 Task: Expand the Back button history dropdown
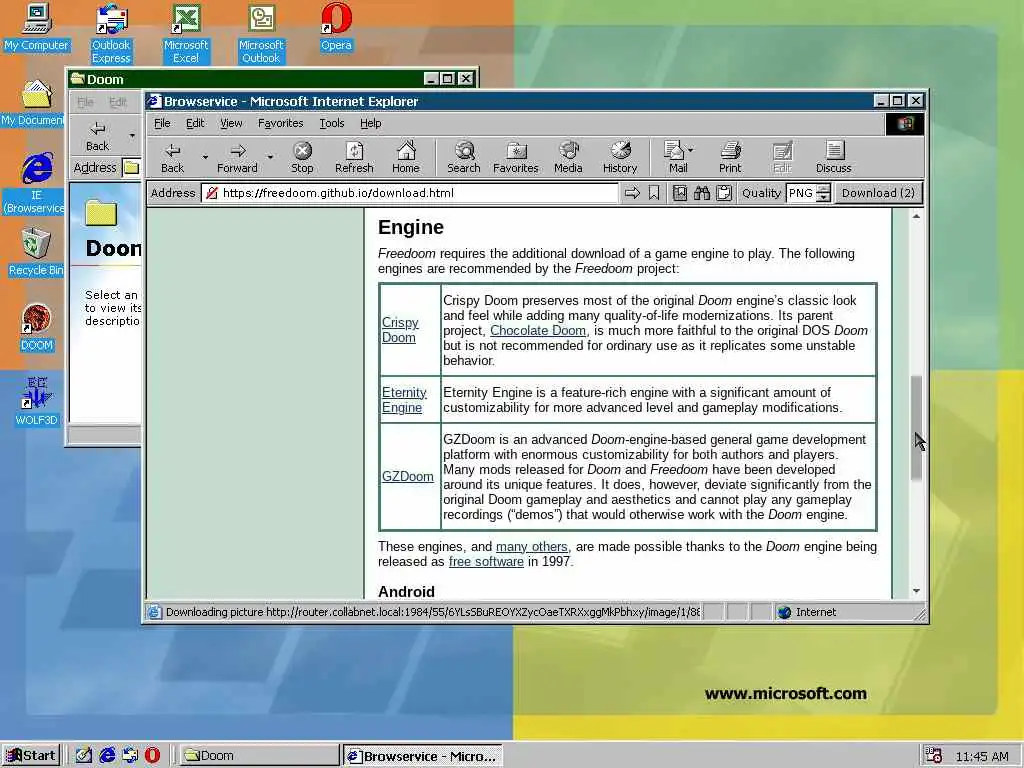205,157
